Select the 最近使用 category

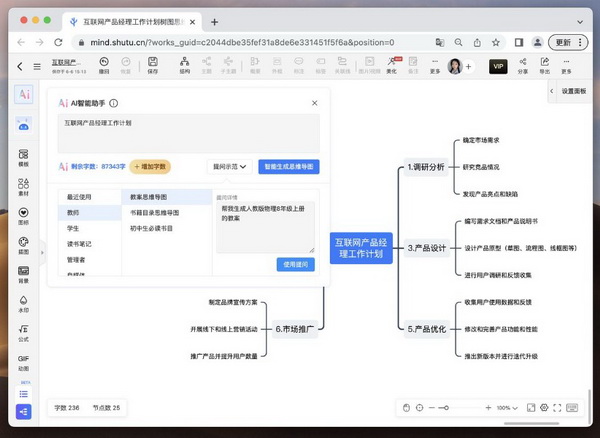click(x=90, y=197)
